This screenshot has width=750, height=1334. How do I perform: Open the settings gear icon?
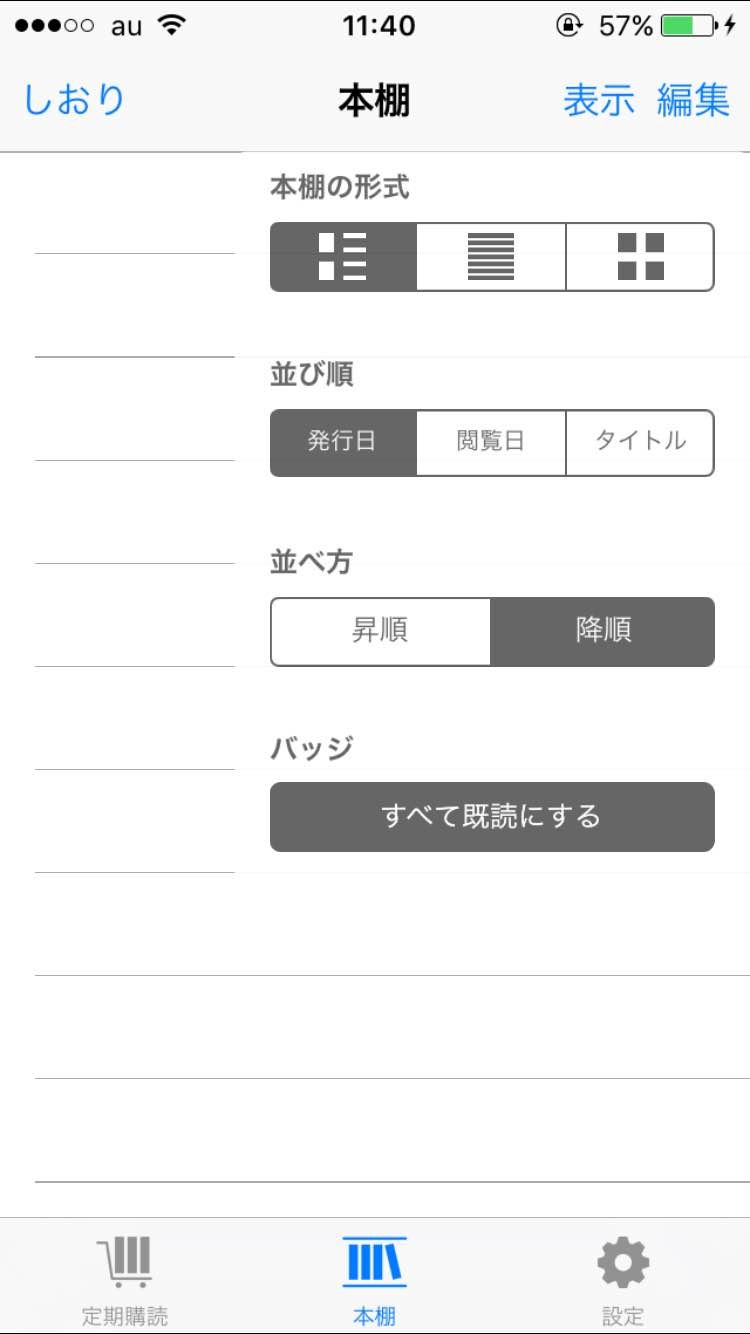[x=623, y=1262]
